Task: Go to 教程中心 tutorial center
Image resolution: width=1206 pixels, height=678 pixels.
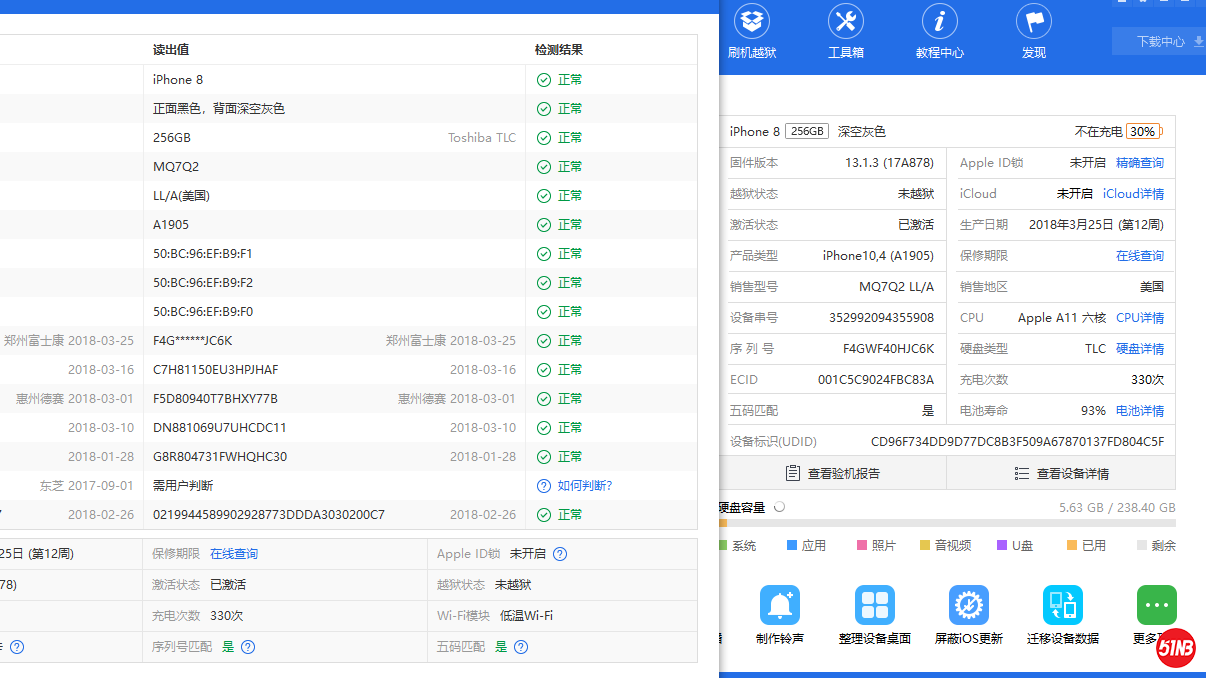Action: [939, 31]
